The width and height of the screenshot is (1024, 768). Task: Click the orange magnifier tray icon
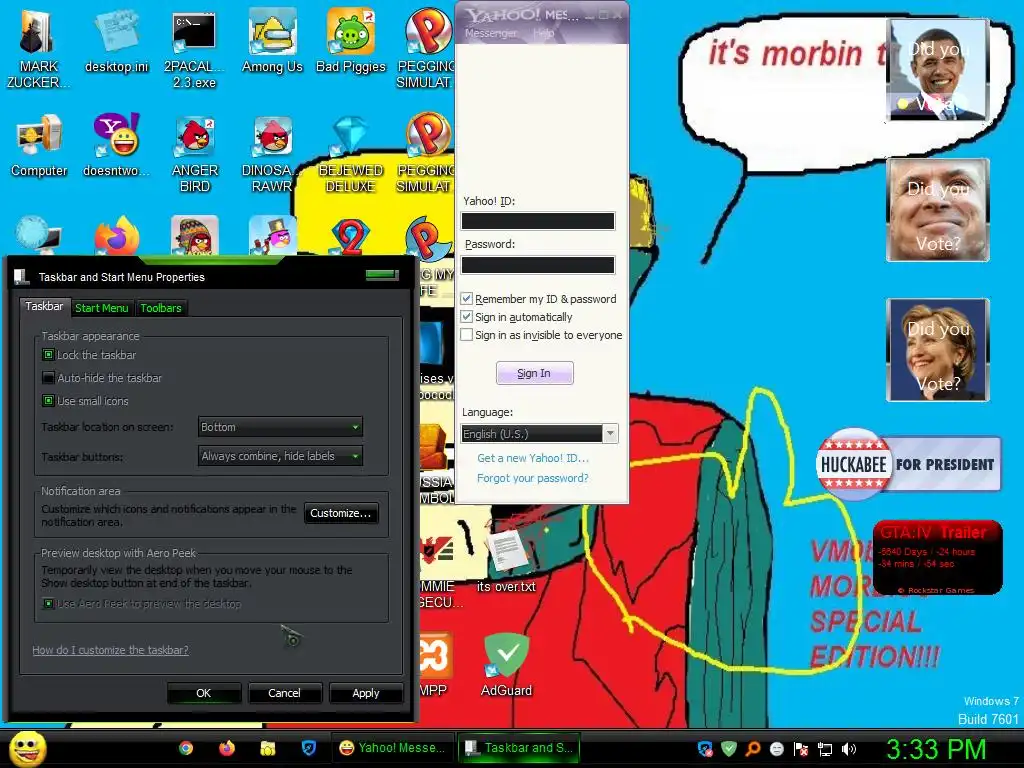click(x=752, y=749)
